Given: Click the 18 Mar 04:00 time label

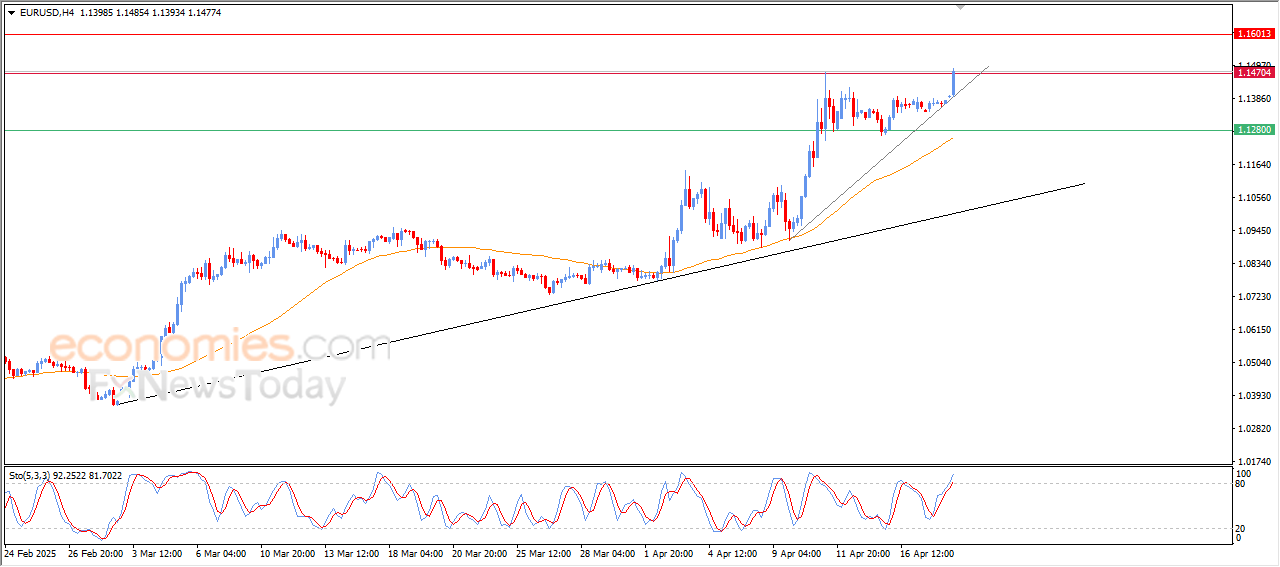Looking at the screenshot, I should click(x=417, y=552).
